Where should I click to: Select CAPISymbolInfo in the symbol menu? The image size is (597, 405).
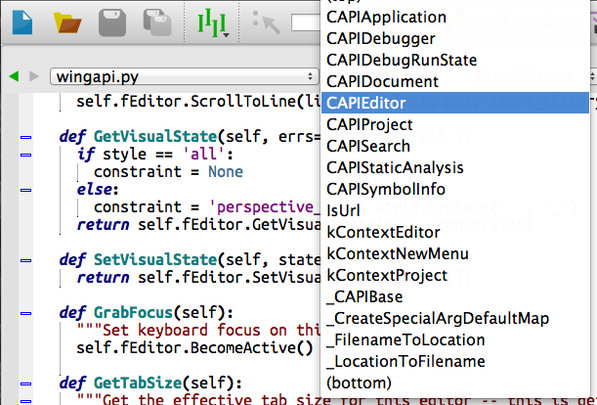coord(455,190)
